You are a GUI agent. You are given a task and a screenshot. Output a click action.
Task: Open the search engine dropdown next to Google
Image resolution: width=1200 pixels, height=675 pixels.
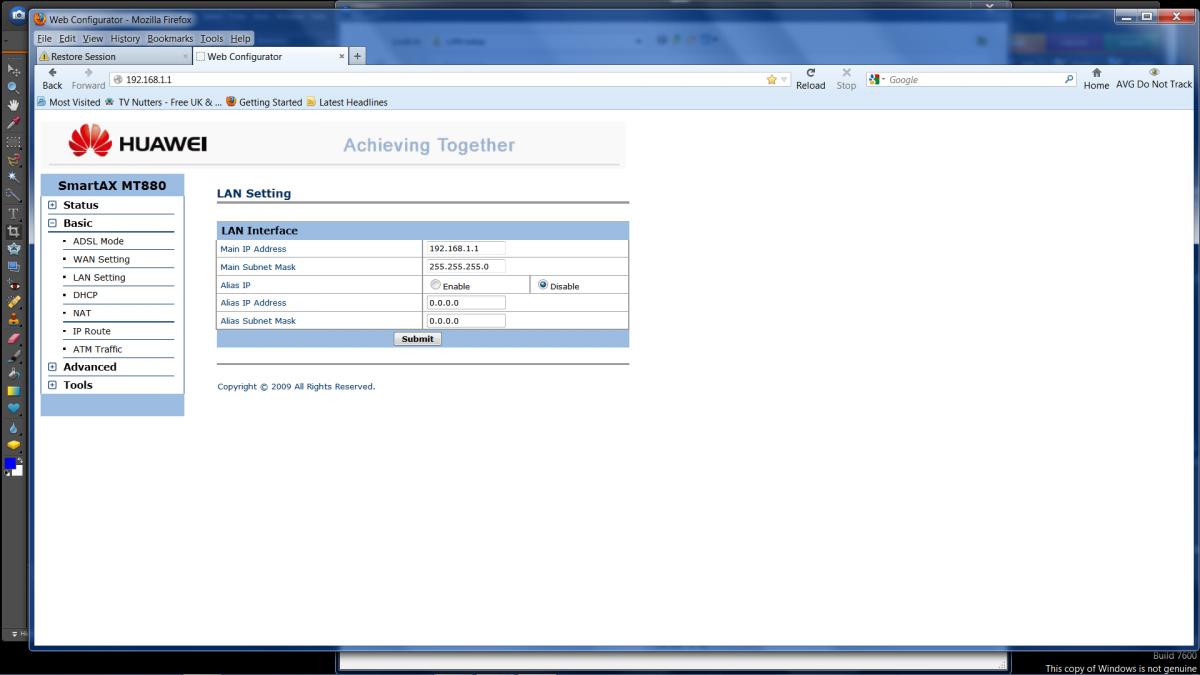(x=877, y=80)
